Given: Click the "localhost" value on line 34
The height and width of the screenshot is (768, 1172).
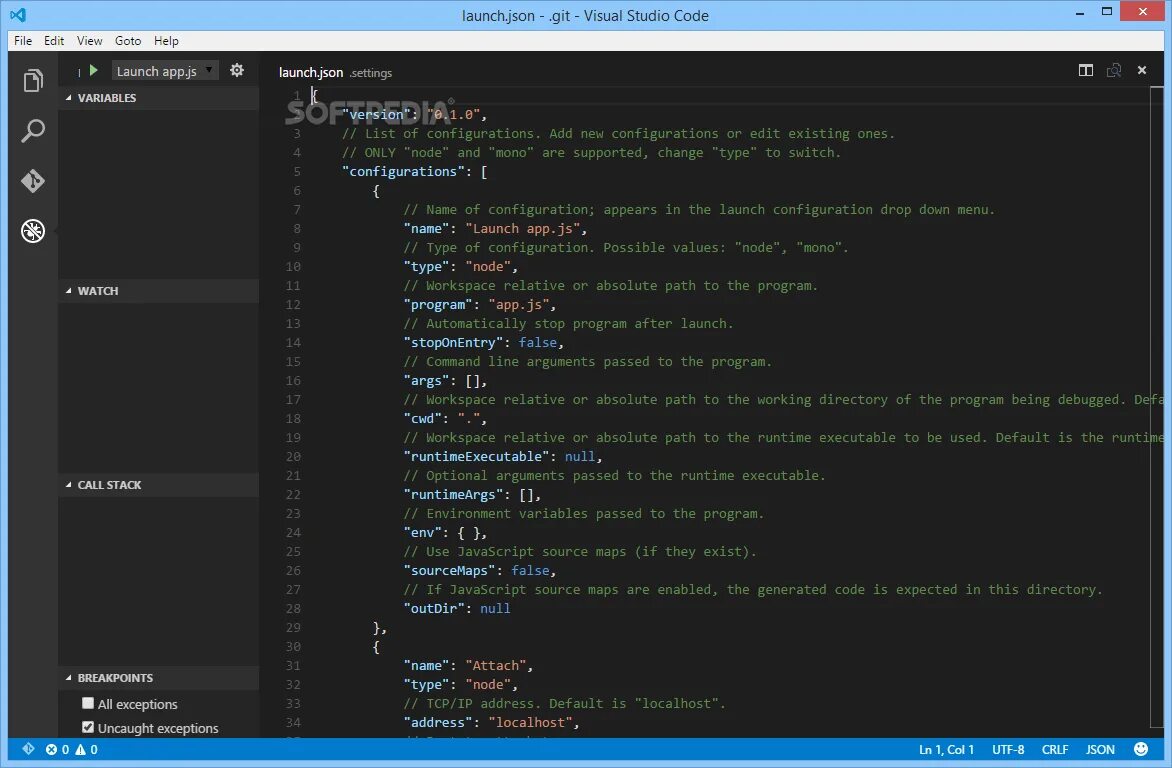Looking at the screenshot, I should [531, 722].
